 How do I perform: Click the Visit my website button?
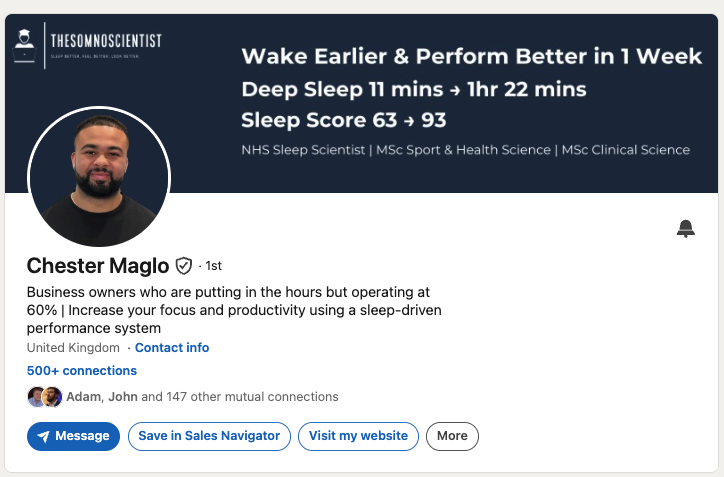point(358,436)
